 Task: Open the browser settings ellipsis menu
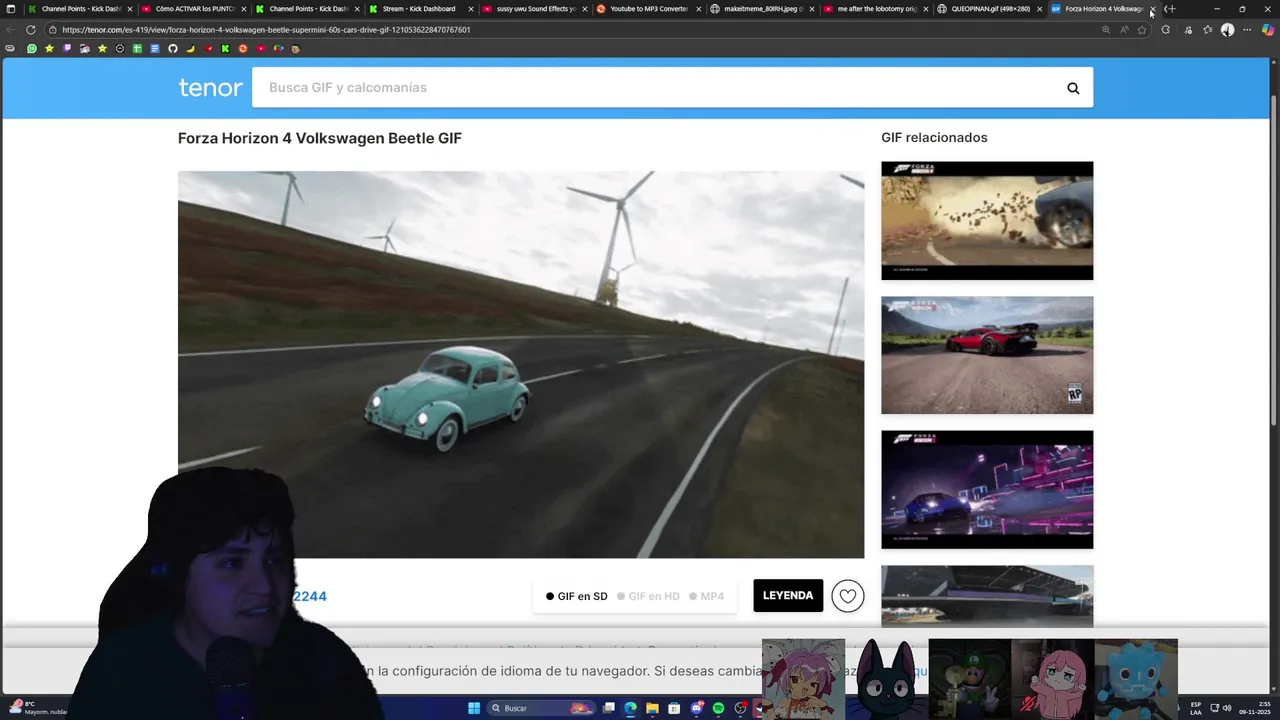(x=1247, y=30)
